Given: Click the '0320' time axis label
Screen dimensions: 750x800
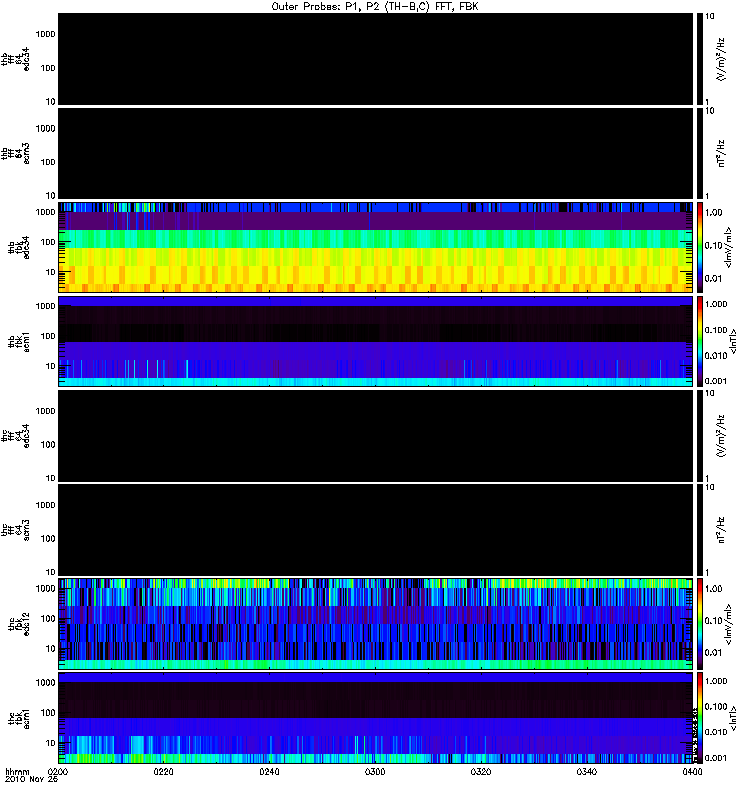Looking at the screenshot, I should tap(481, 772).
